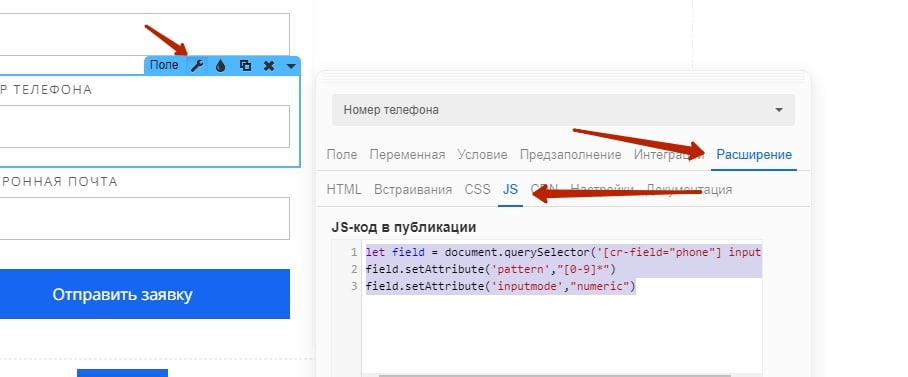Click code line 3 setting inputmode attribute
Screen dimensions: 908x377
click(x=501, y=286)
